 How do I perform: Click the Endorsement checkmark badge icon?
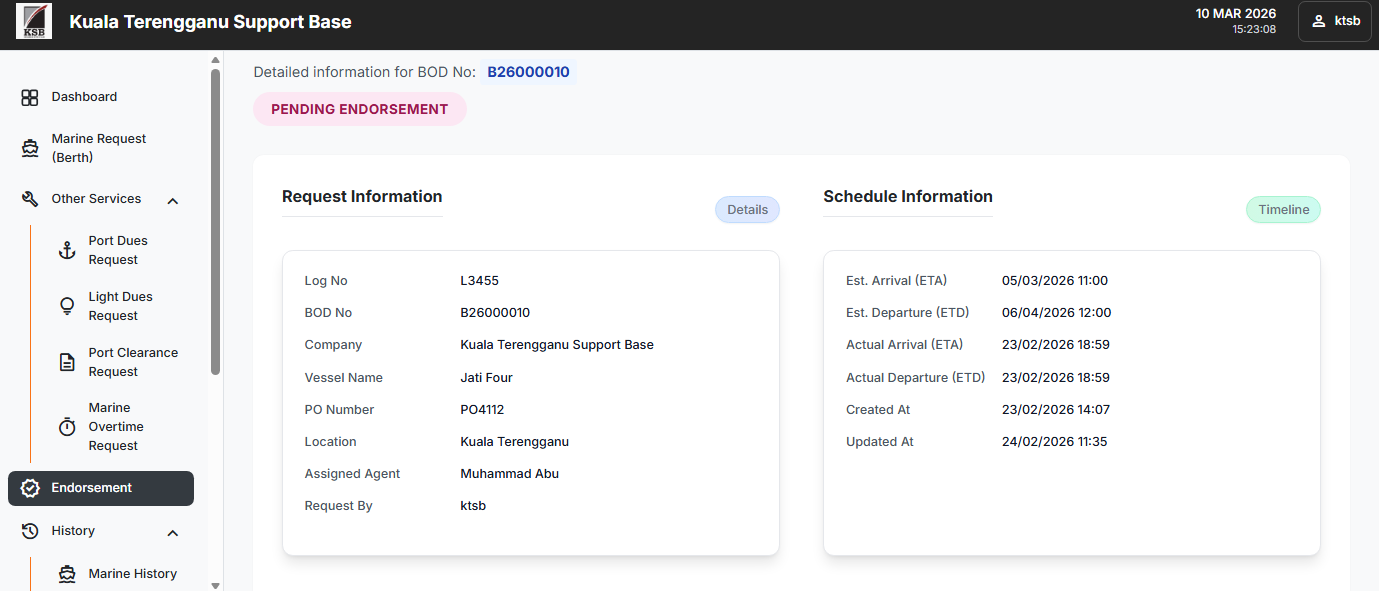pos(30,488)
